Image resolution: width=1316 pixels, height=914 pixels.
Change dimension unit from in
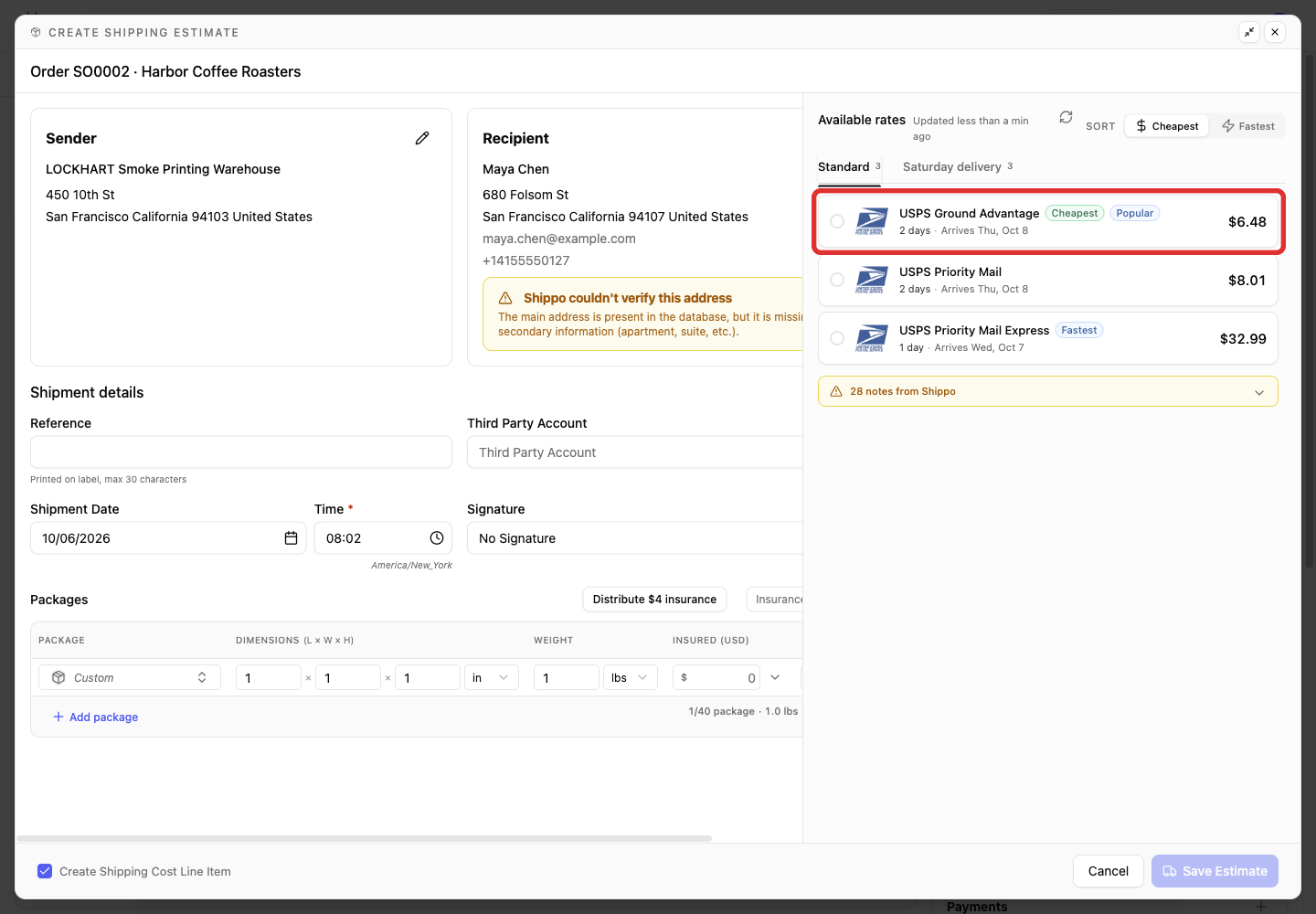[492, 677]
